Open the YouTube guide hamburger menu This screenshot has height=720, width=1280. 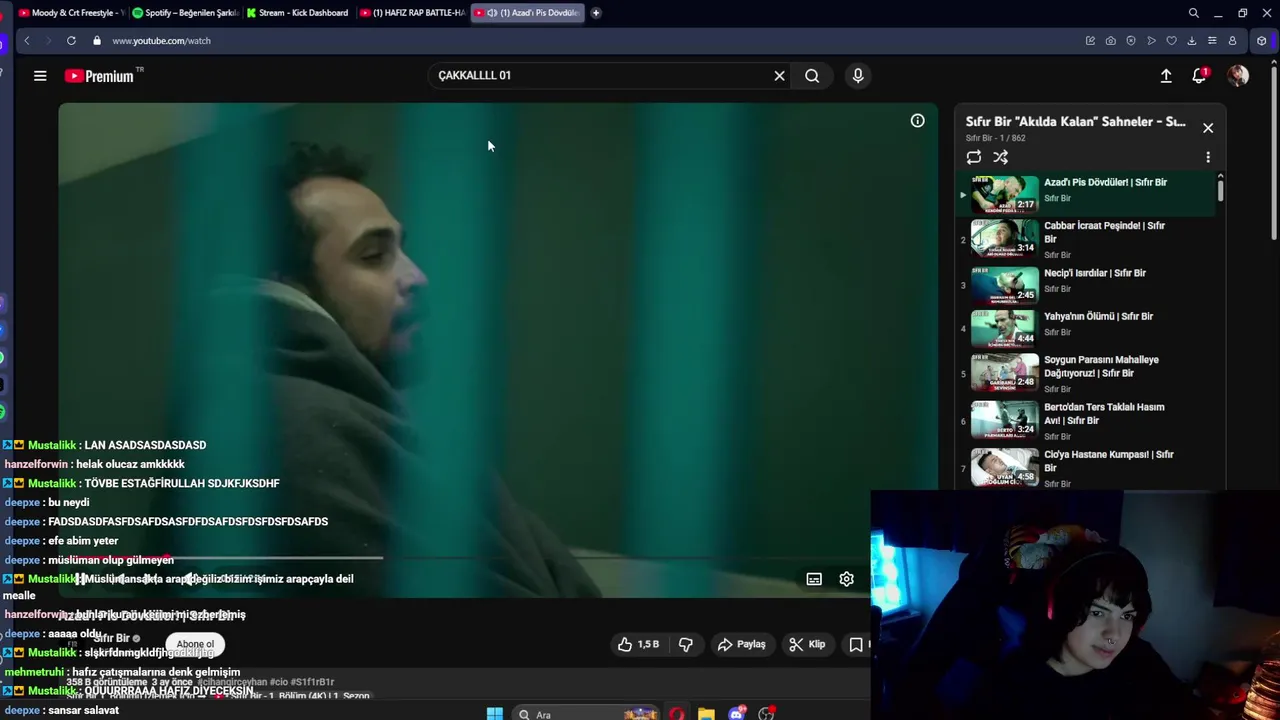[x=40, y=76]
